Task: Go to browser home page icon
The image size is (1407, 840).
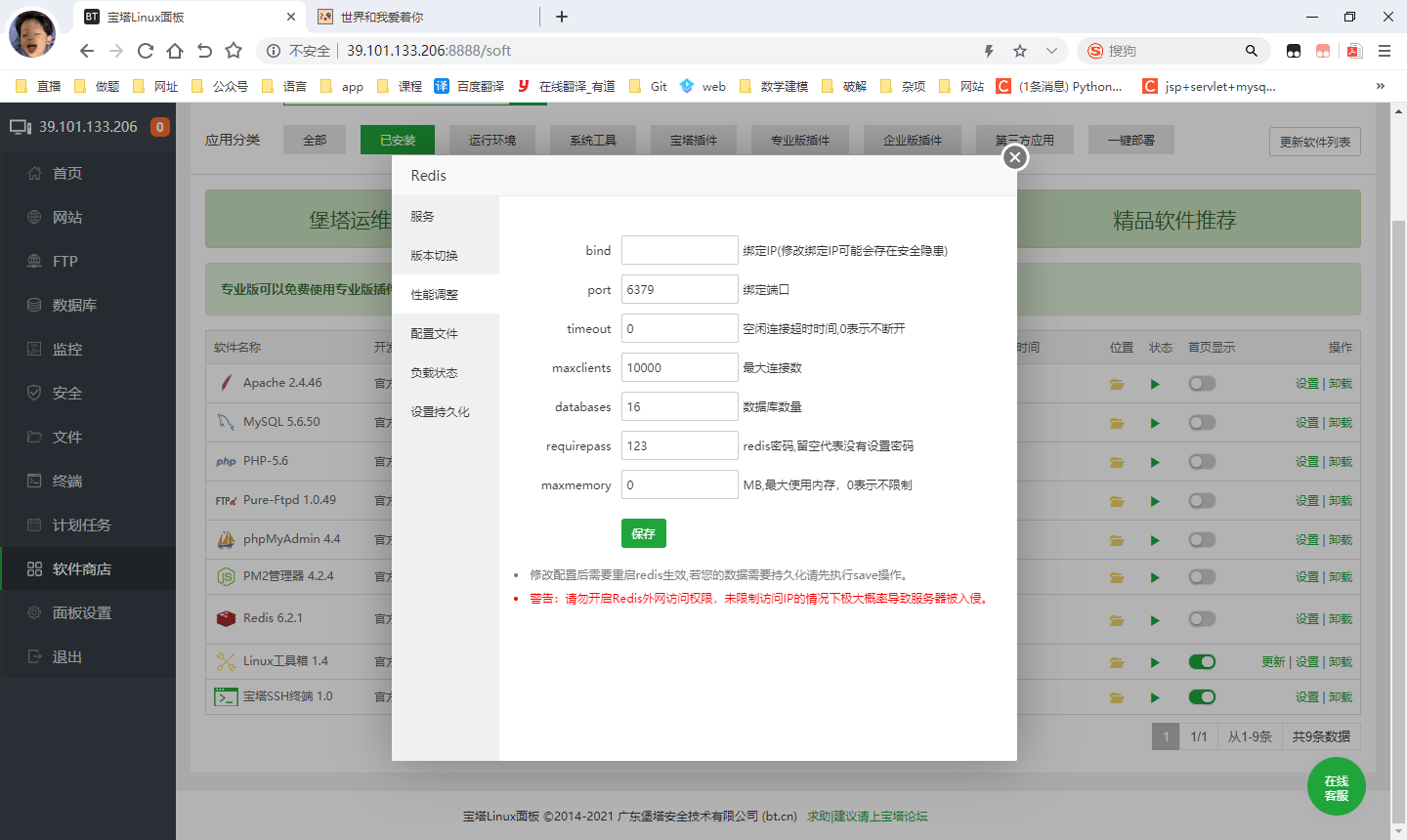Action: [175, 51]
